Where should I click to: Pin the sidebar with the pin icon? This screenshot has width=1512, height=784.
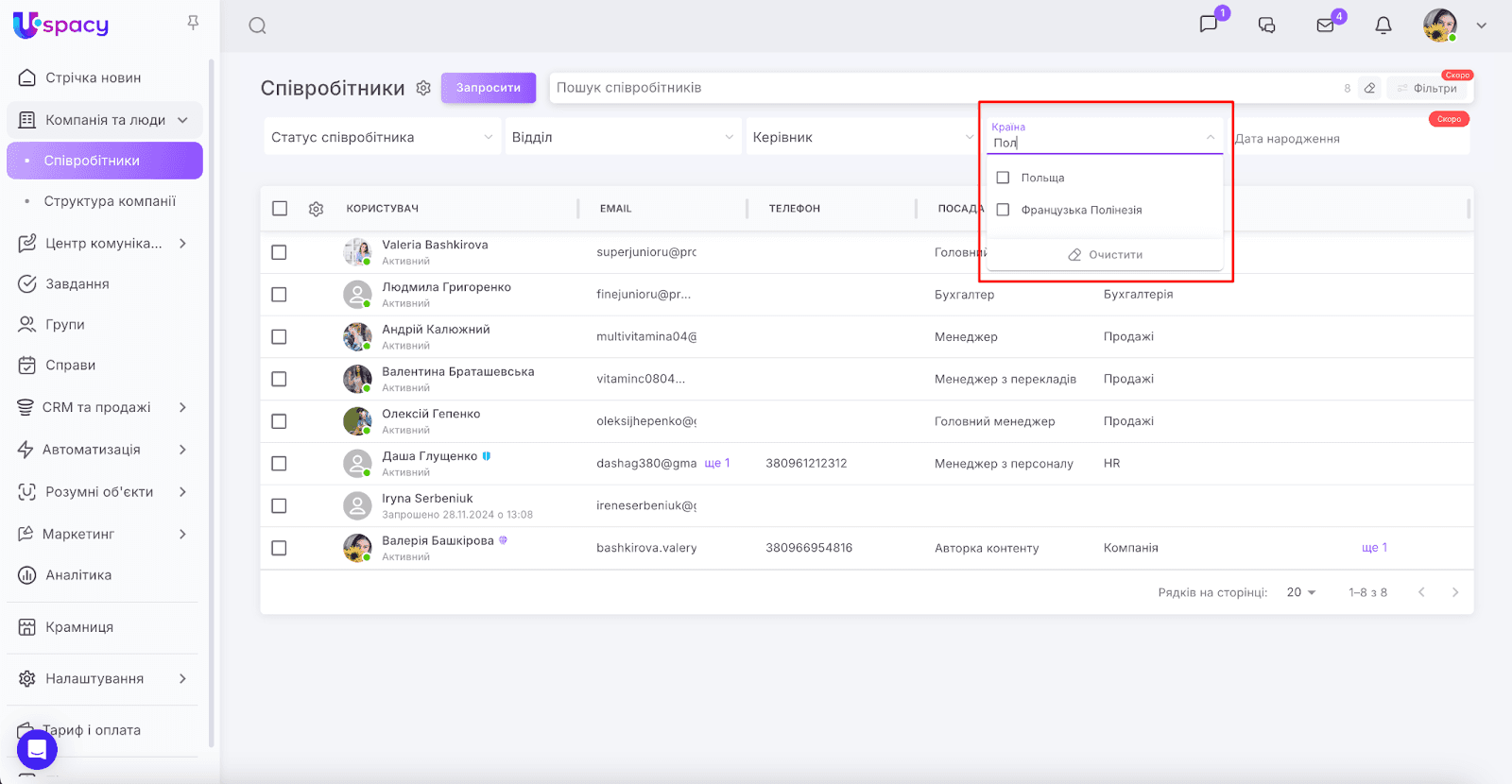(x=193, y=23)
